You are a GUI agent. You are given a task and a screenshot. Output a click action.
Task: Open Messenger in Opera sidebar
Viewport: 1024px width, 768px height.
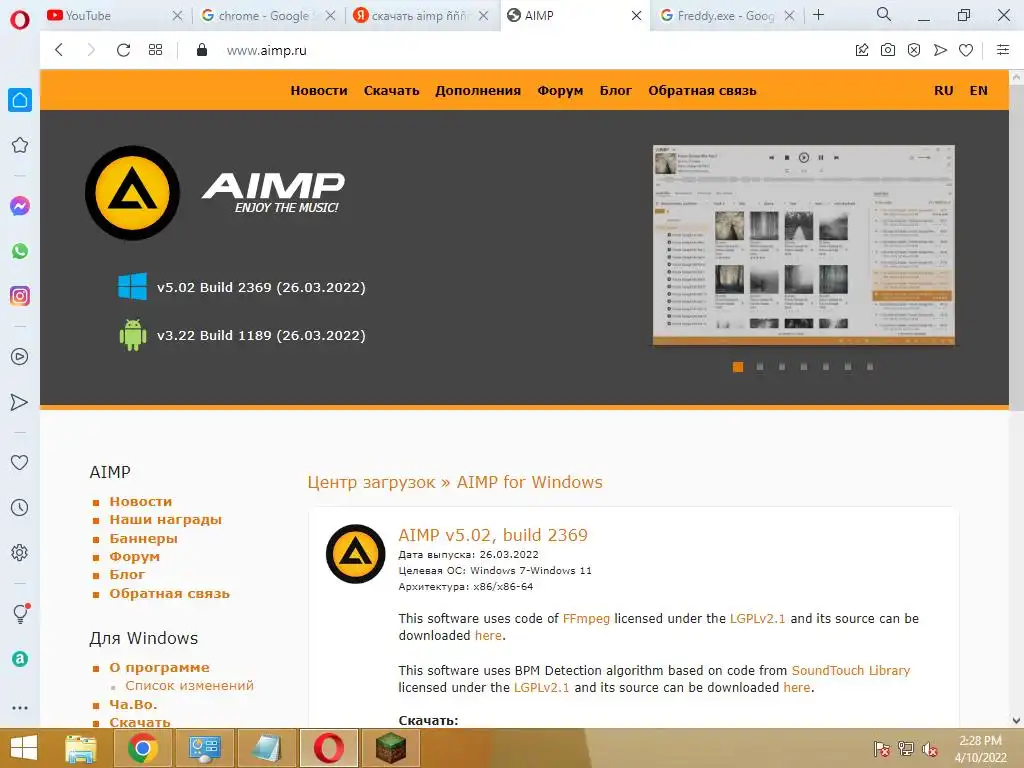[20, 206]
